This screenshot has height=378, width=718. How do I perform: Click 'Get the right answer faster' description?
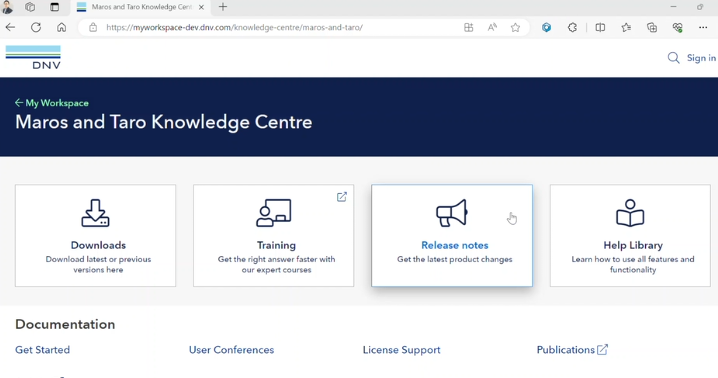(x=276, y=264)
